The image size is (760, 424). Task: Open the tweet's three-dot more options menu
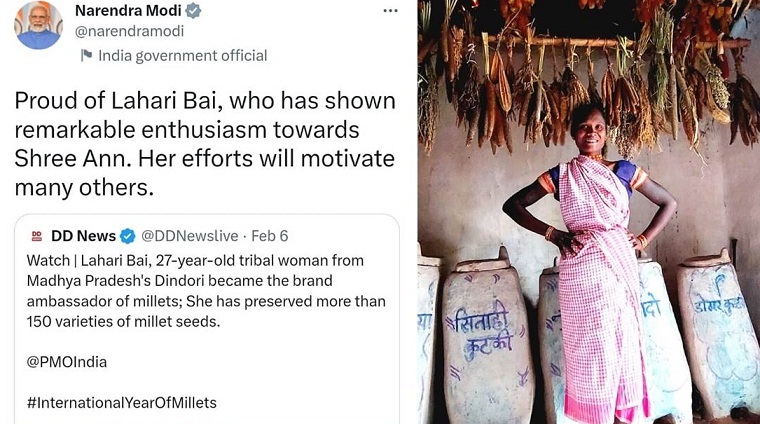click(x=391, y=11)
